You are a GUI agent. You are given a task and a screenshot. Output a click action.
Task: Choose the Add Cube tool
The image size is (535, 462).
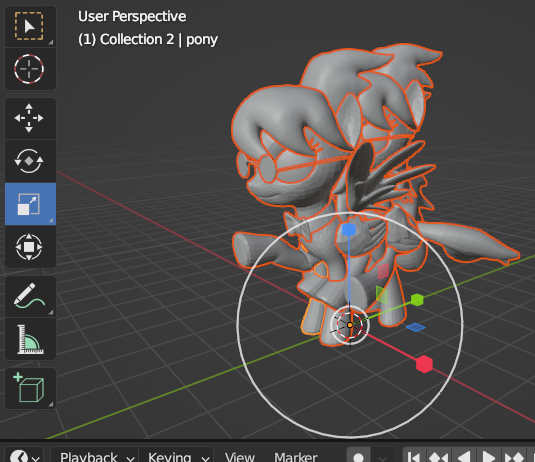(x=30, y=388)
